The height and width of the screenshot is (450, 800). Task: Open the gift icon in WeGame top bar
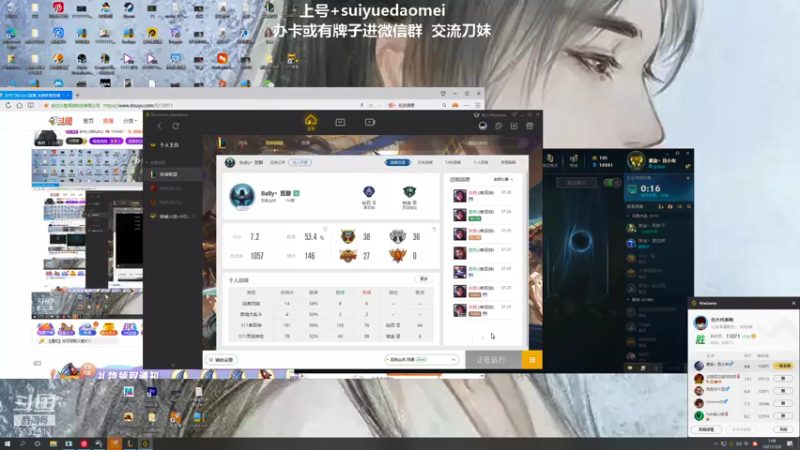point(530,126)
